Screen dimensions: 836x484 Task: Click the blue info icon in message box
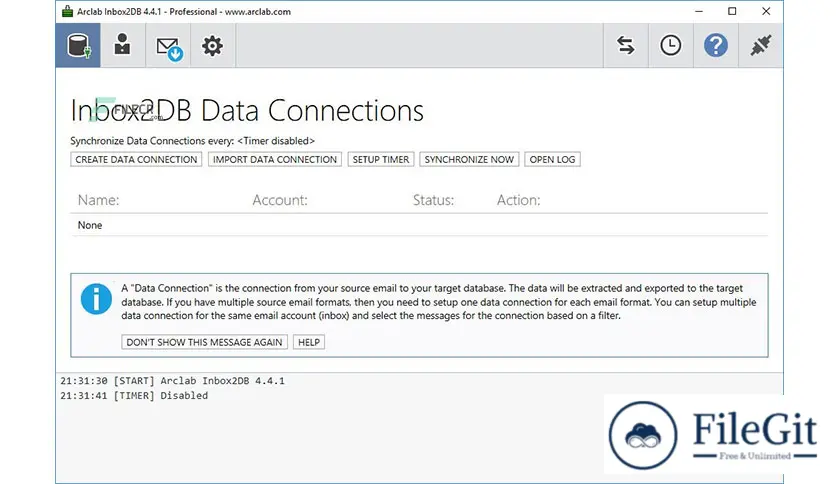(x=97, y=299)
